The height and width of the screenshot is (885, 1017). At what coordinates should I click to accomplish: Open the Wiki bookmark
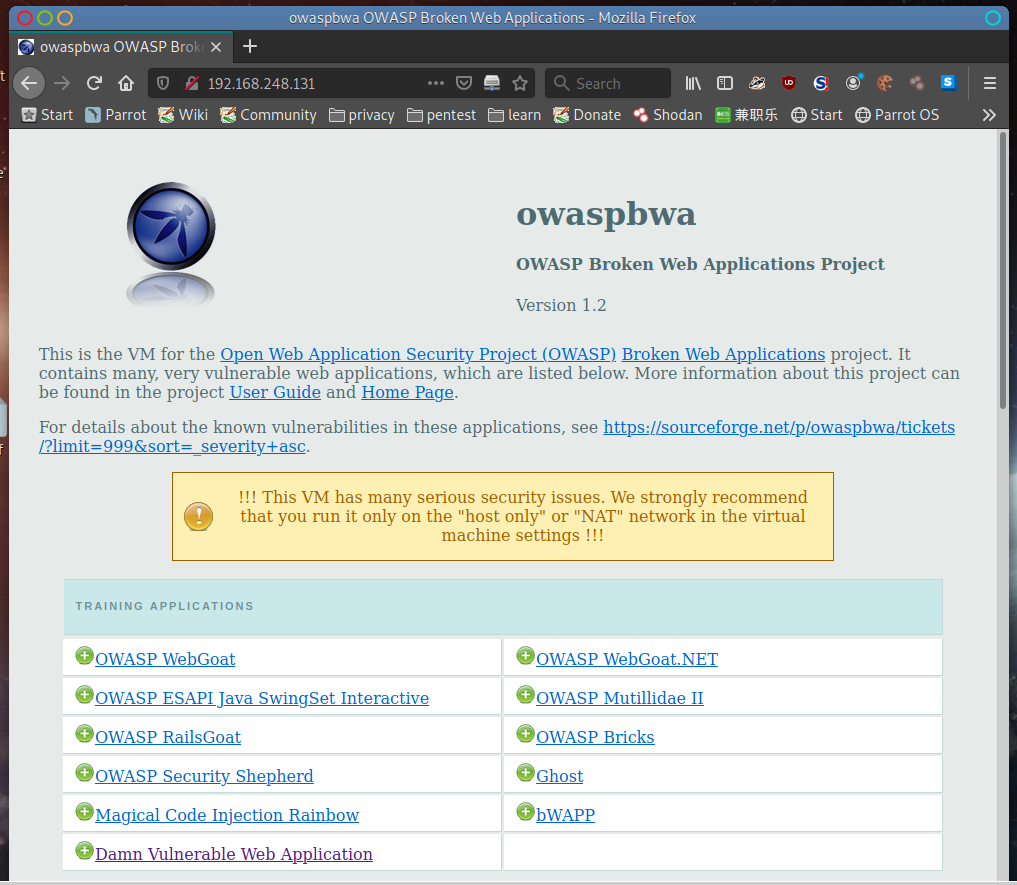[x=184, y=115]
